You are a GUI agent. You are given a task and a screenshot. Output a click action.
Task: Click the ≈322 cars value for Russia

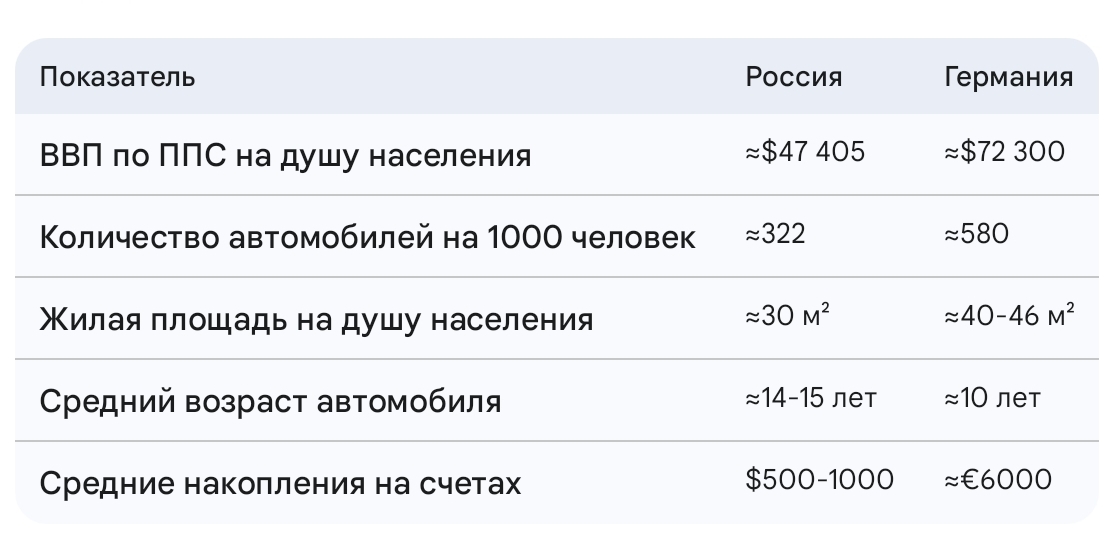(775, 234)
